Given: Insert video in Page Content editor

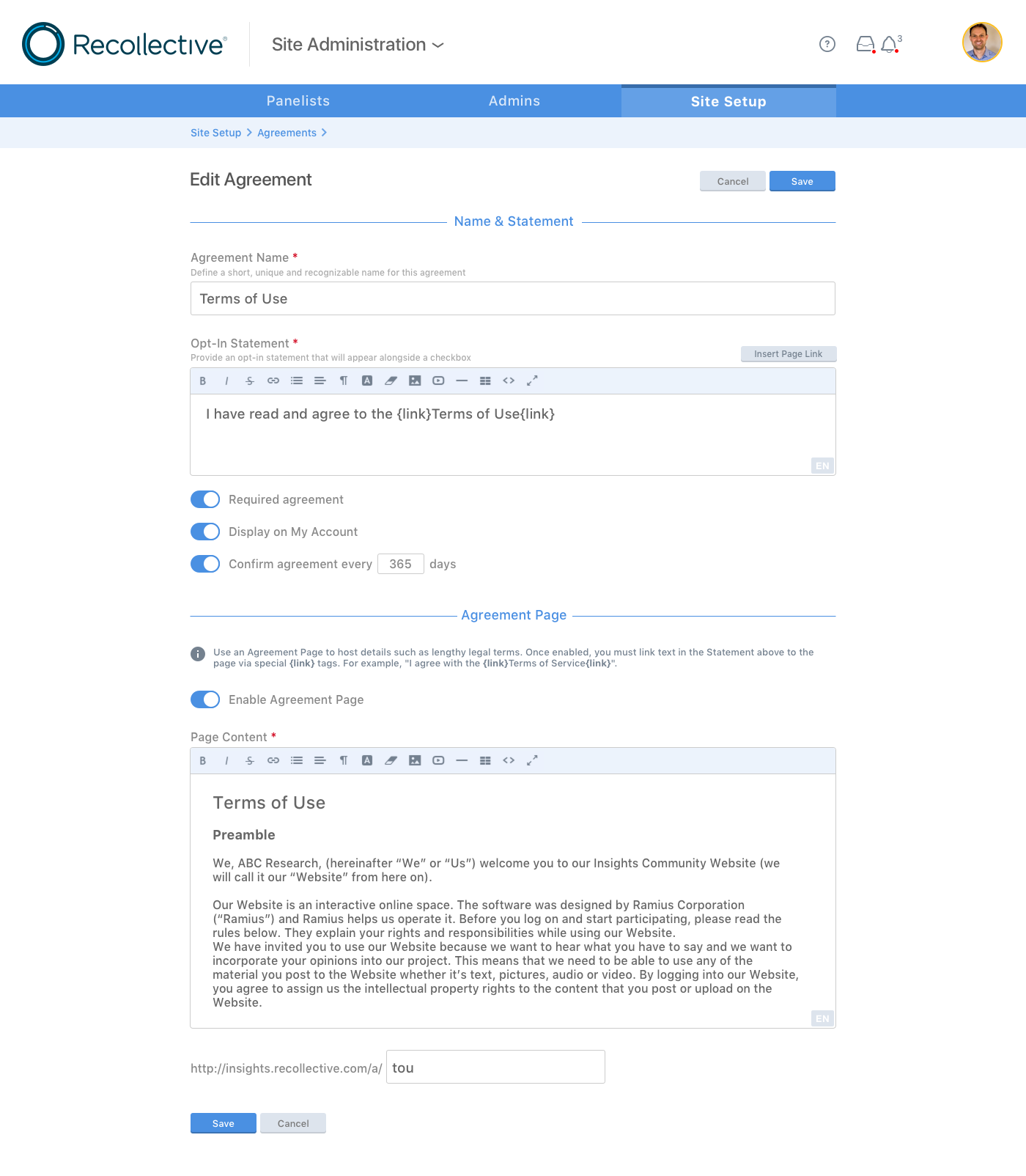Looking at the screenshot, I should pyautogui.click(x=438, y=760).
